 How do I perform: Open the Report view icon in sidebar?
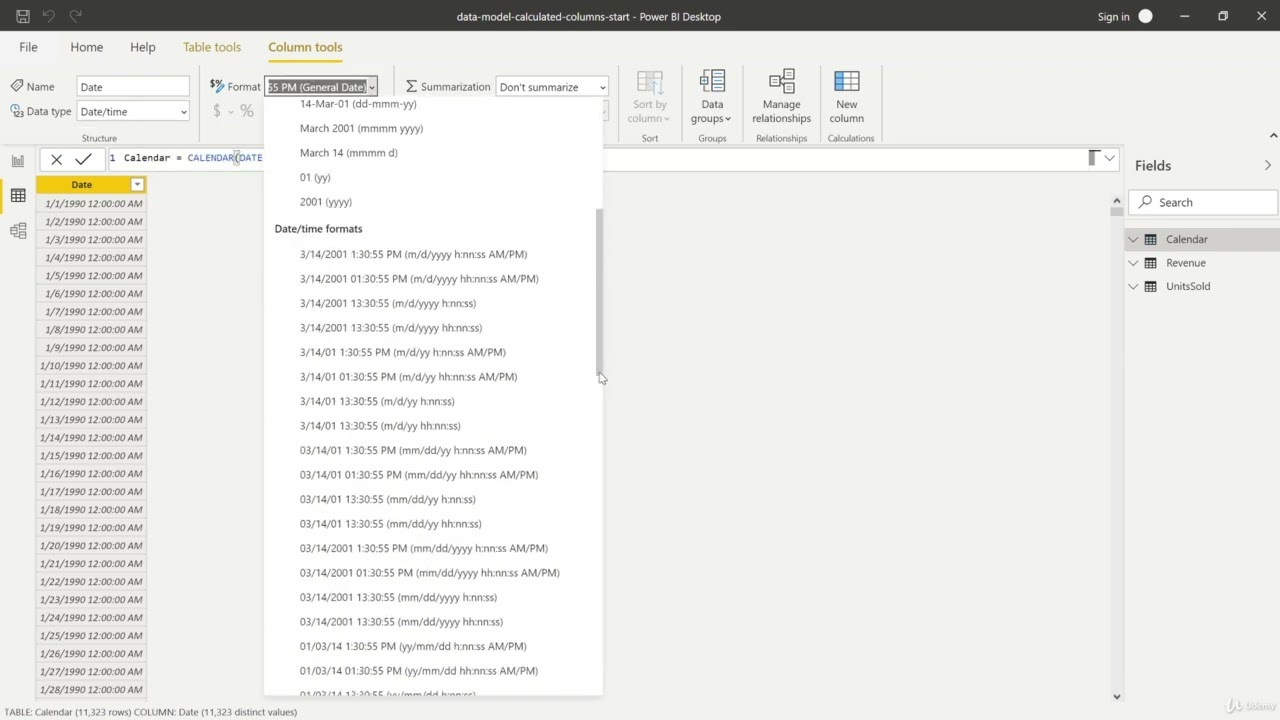coord(18,160)
